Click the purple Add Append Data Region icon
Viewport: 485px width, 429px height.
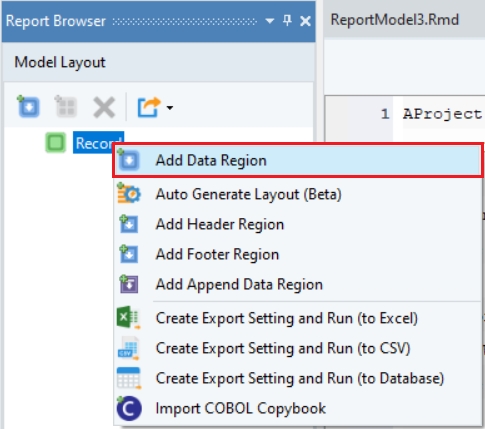click(x=129, y=284)
